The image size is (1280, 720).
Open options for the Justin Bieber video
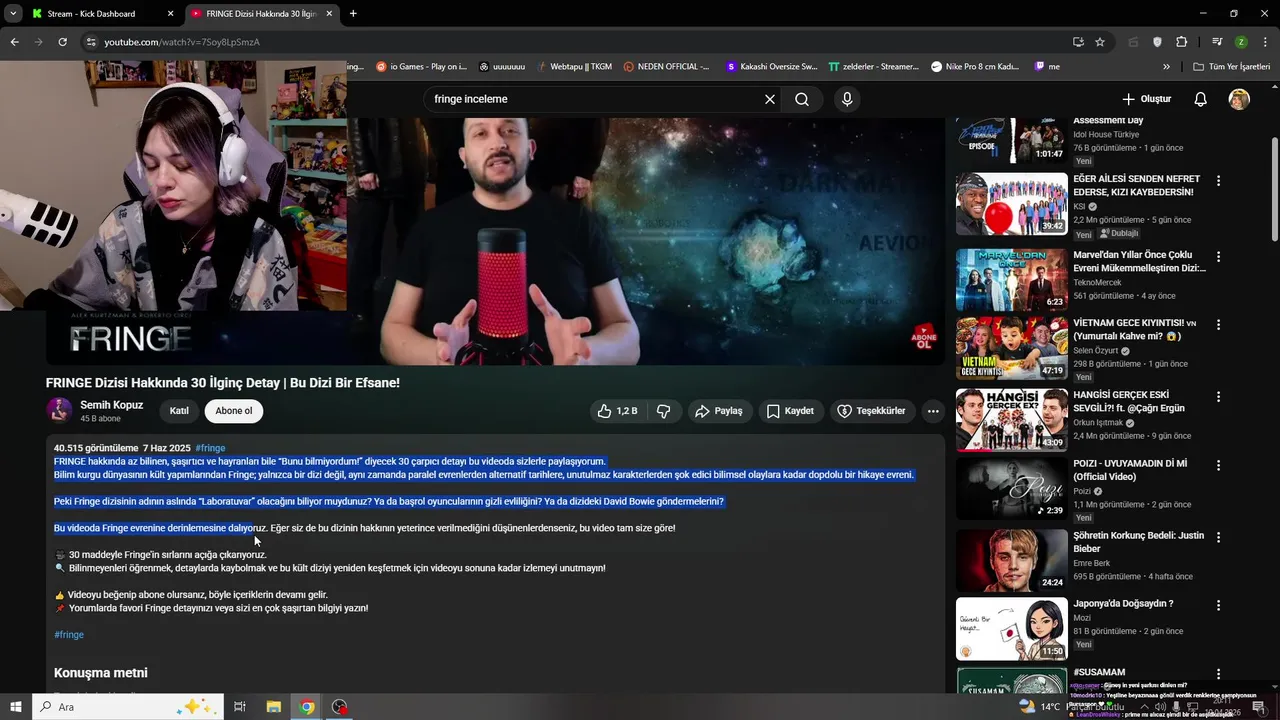click(1218, 537)
